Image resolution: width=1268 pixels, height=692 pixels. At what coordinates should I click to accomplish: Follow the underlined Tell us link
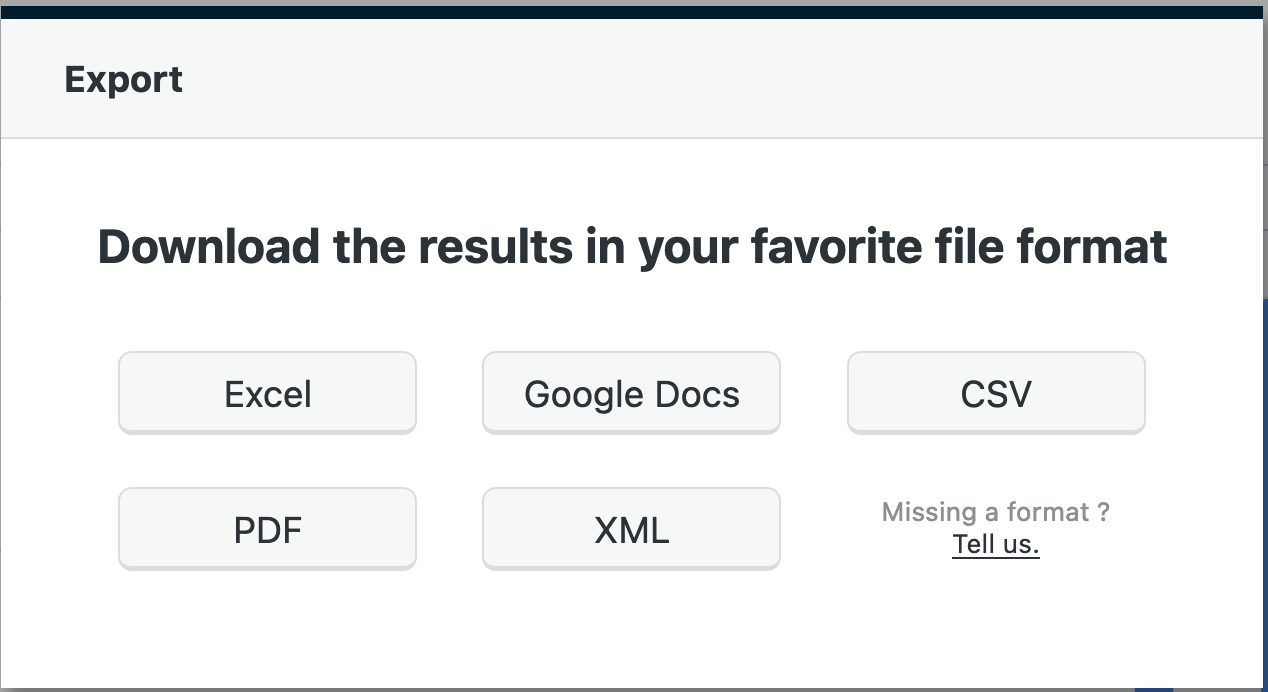click(996, 544)
